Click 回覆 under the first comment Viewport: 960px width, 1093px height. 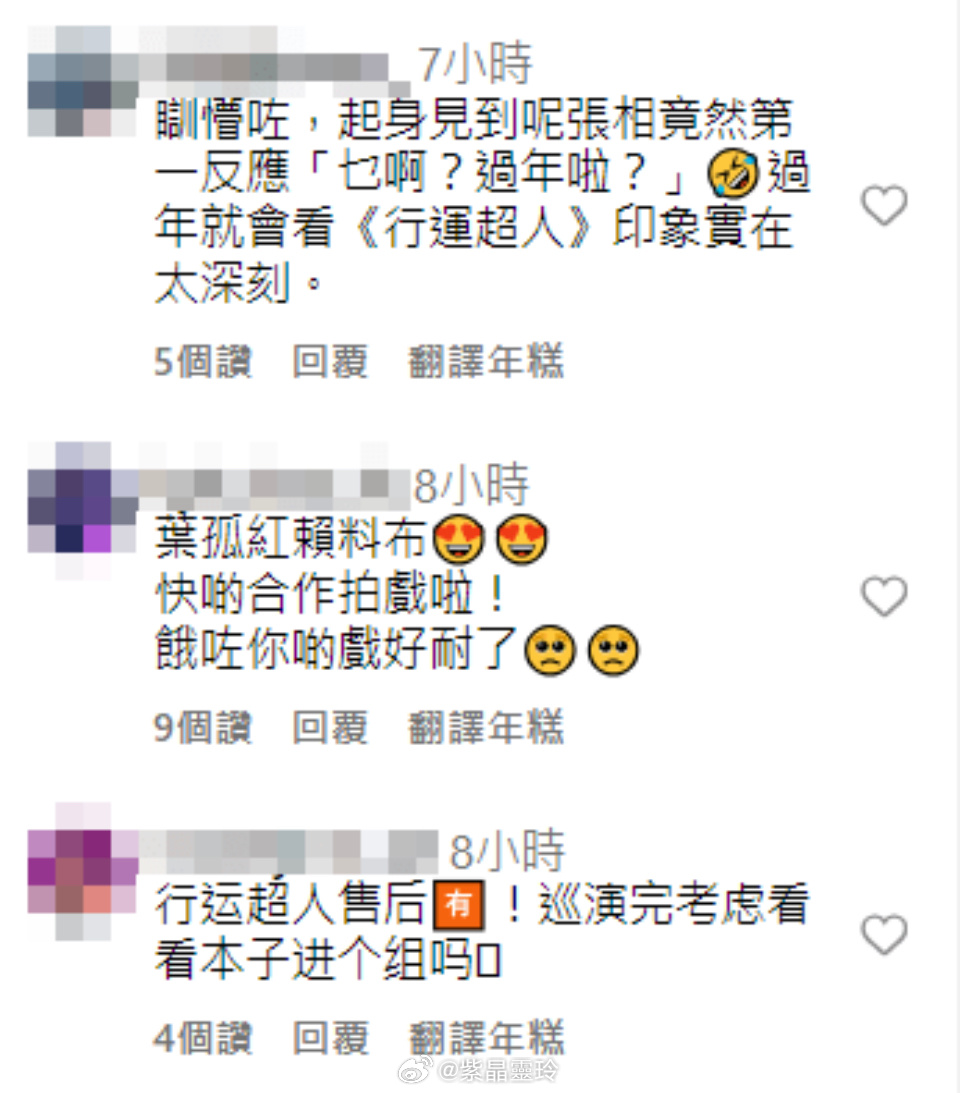[x=330, y=362]
